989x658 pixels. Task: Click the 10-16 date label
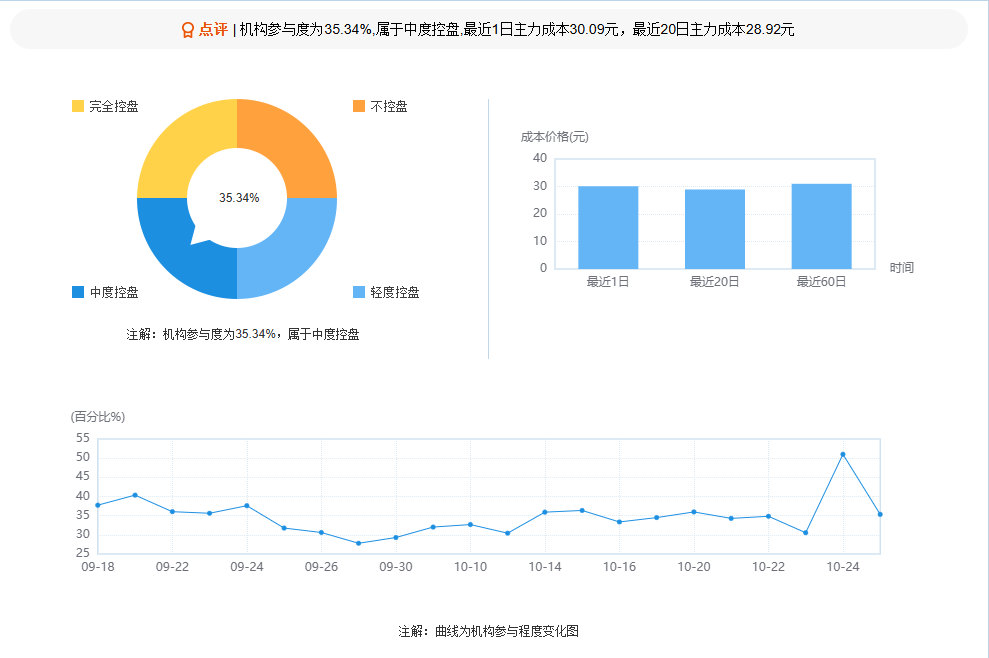(619, 567)
